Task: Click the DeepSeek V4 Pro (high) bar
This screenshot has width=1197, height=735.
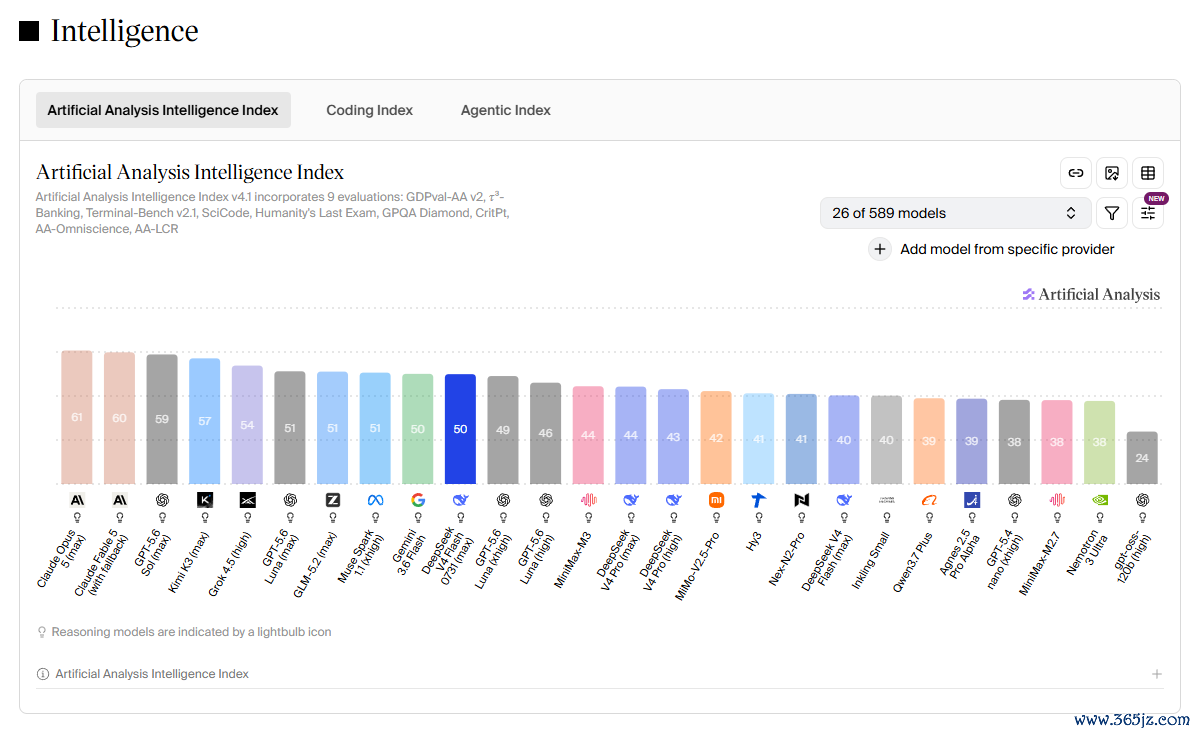Action: 673,437
